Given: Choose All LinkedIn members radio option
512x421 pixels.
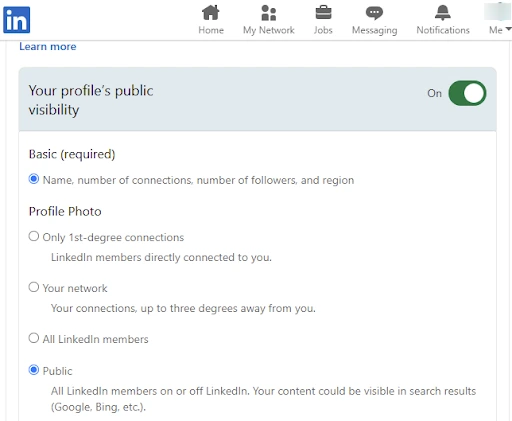Looking at the screenshot, I should (34, 338).
